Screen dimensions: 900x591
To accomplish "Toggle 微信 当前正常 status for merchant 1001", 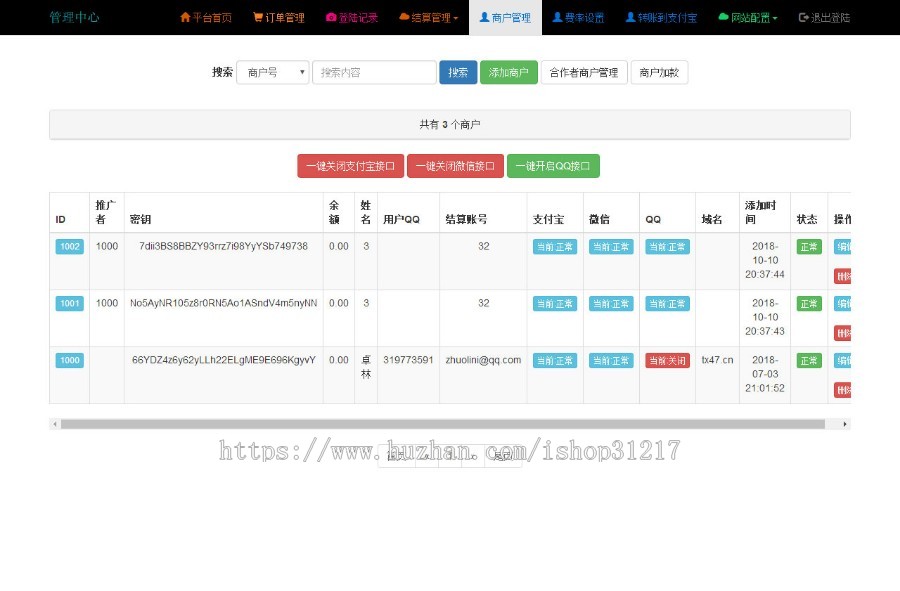I will (610, 303).
